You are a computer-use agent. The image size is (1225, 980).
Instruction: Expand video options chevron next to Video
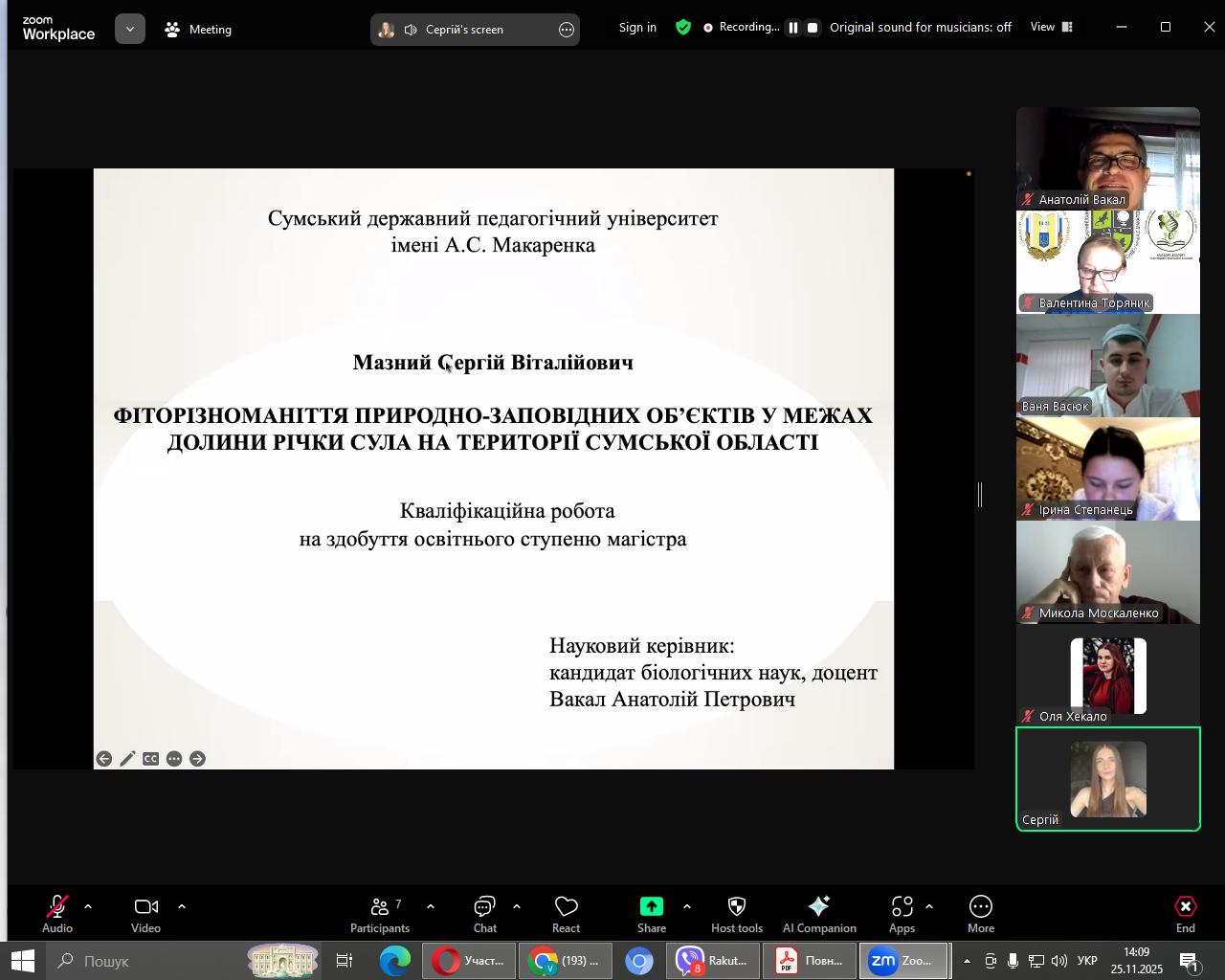coord(181,906)
